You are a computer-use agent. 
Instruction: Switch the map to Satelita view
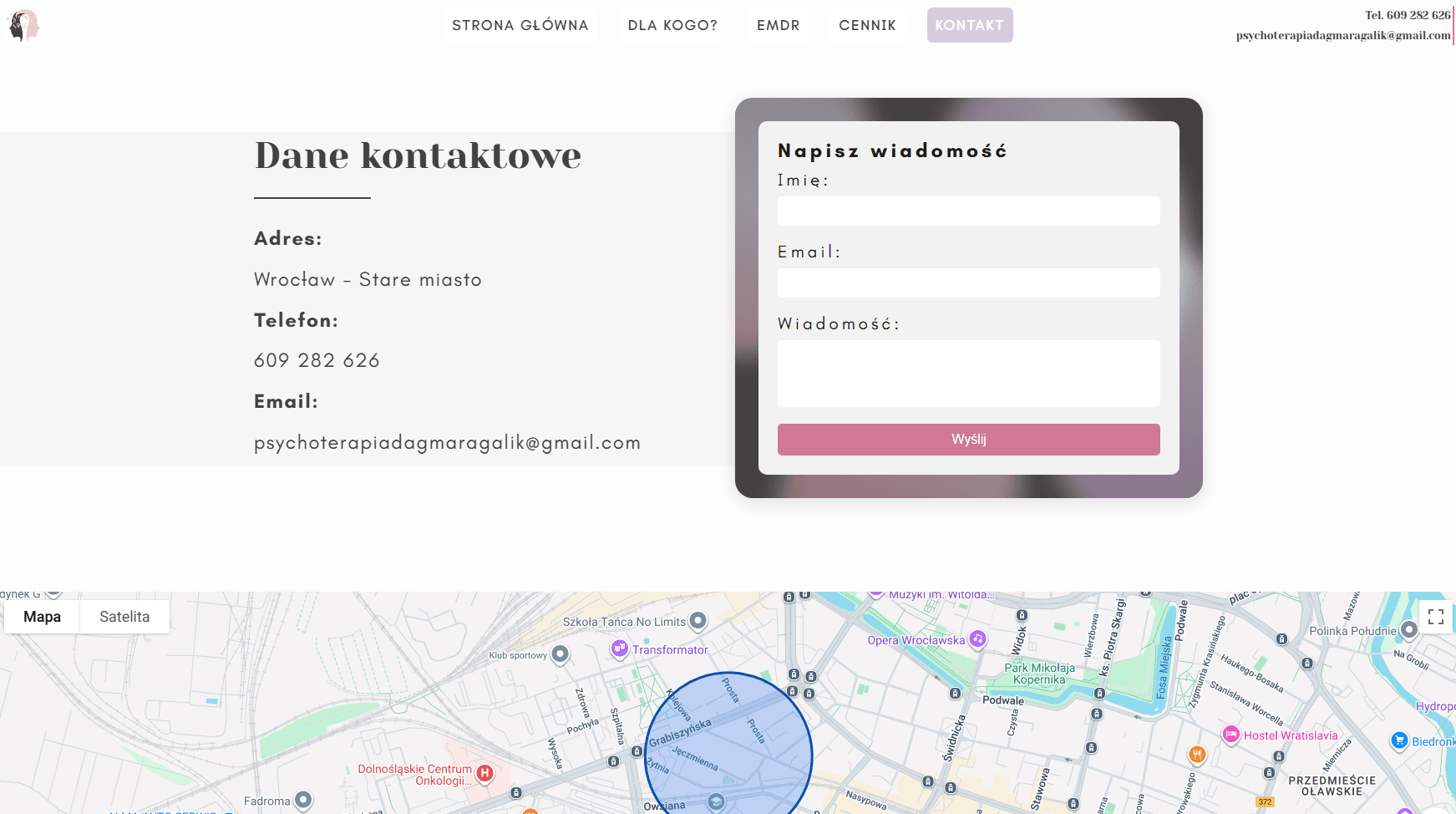(124, 617)
